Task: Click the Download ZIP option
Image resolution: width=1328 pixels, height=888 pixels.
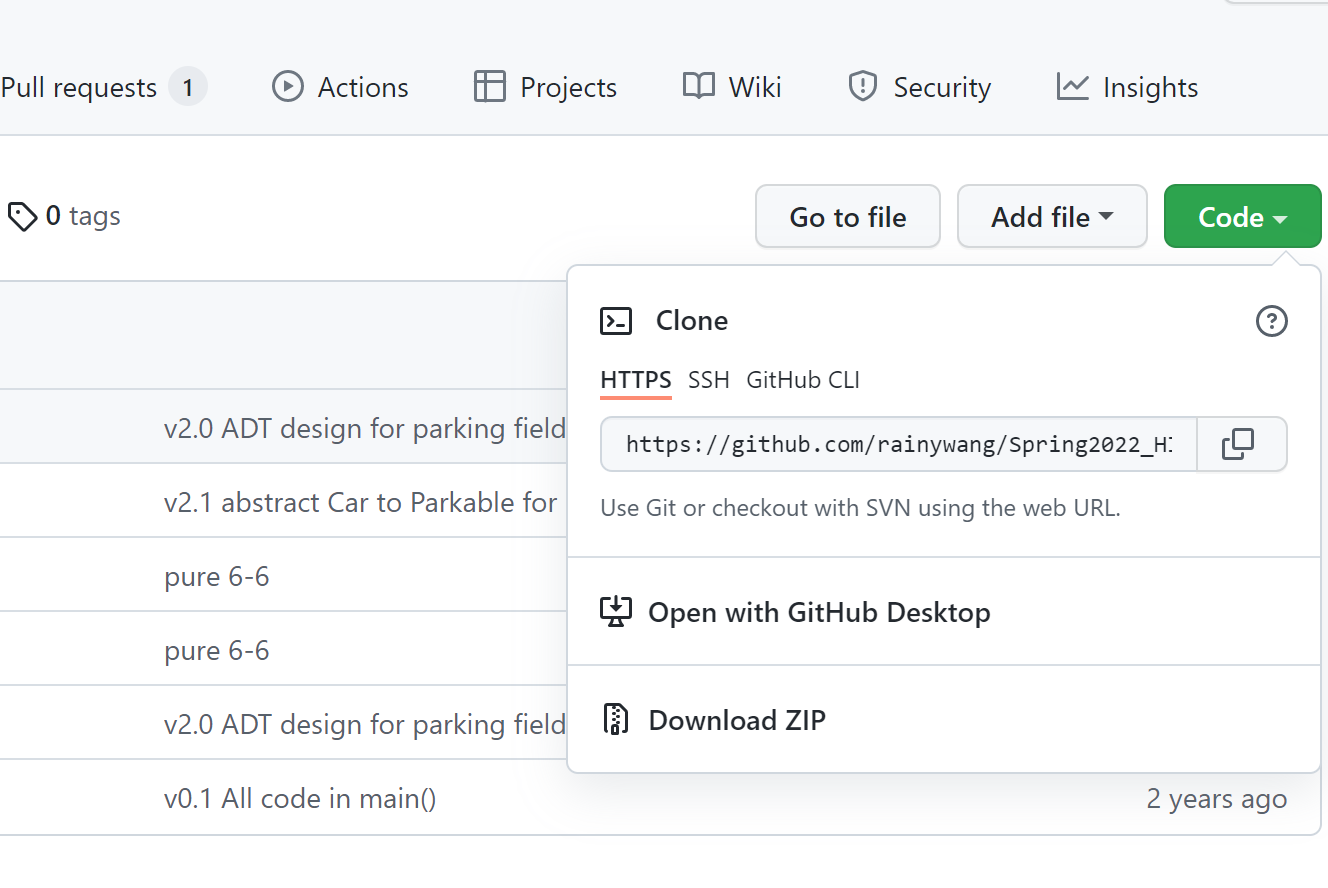Action: 737,720
